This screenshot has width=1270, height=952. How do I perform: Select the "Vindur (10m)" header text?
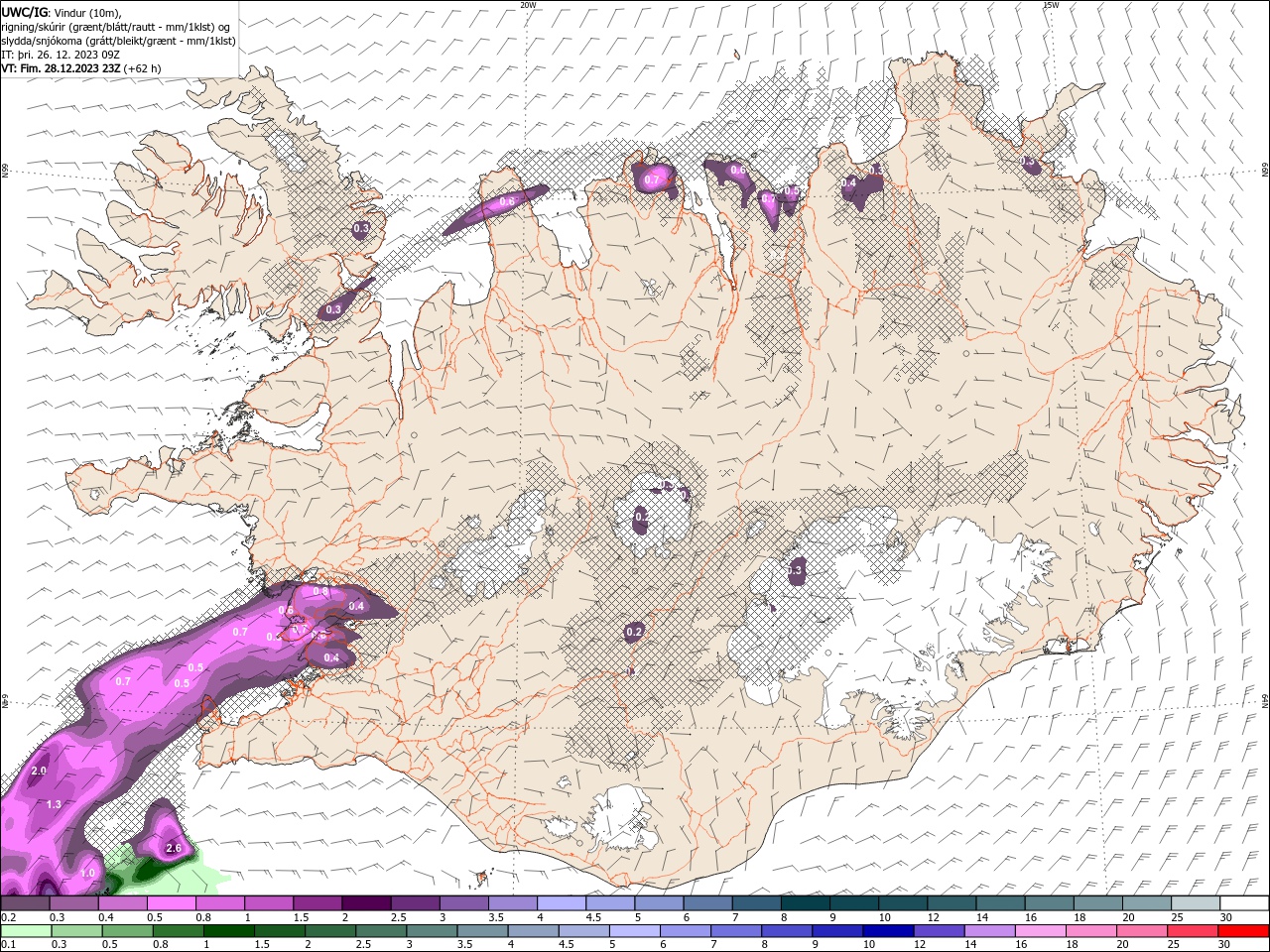87,12
